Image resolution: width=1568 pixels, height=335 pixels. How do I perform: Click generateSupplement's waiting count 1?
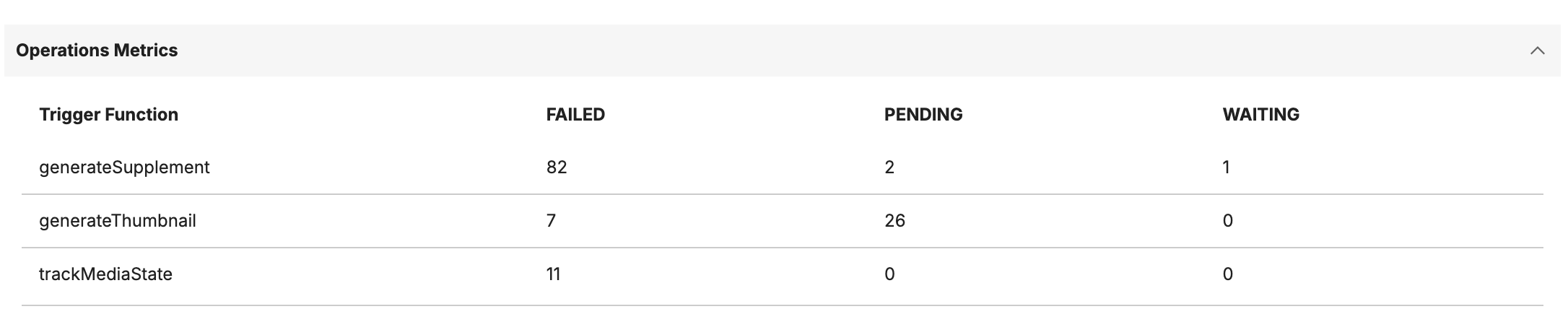pyautogui.click(x=1226, y=167)
